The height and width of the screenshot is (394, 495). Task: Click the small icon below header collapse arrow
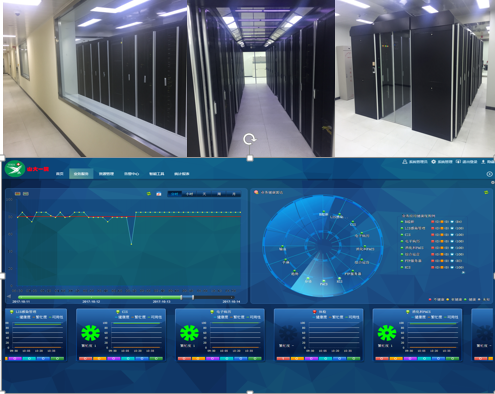click(x=493, y=183)
